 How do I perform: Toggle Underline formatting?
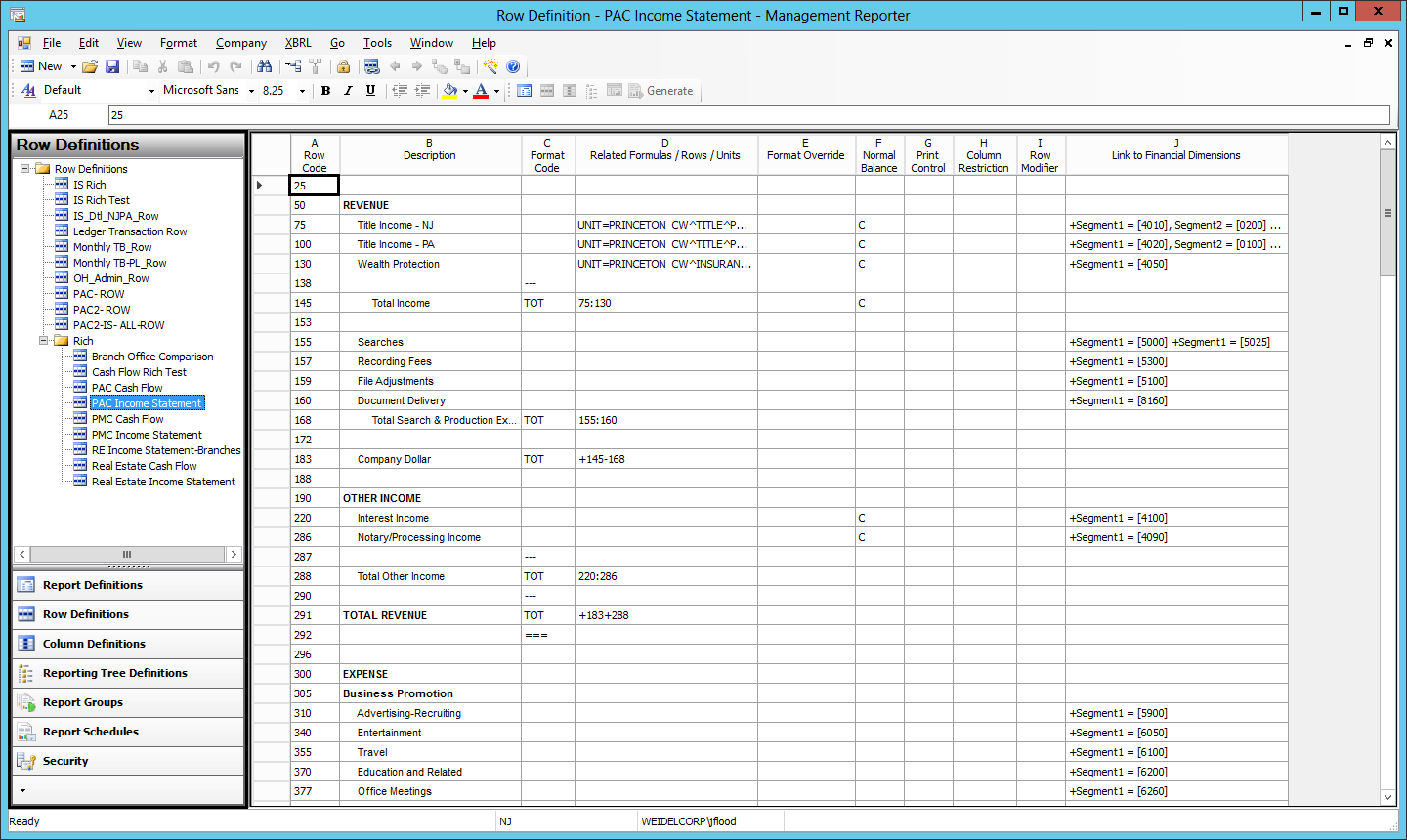click(x=370, y=91)
